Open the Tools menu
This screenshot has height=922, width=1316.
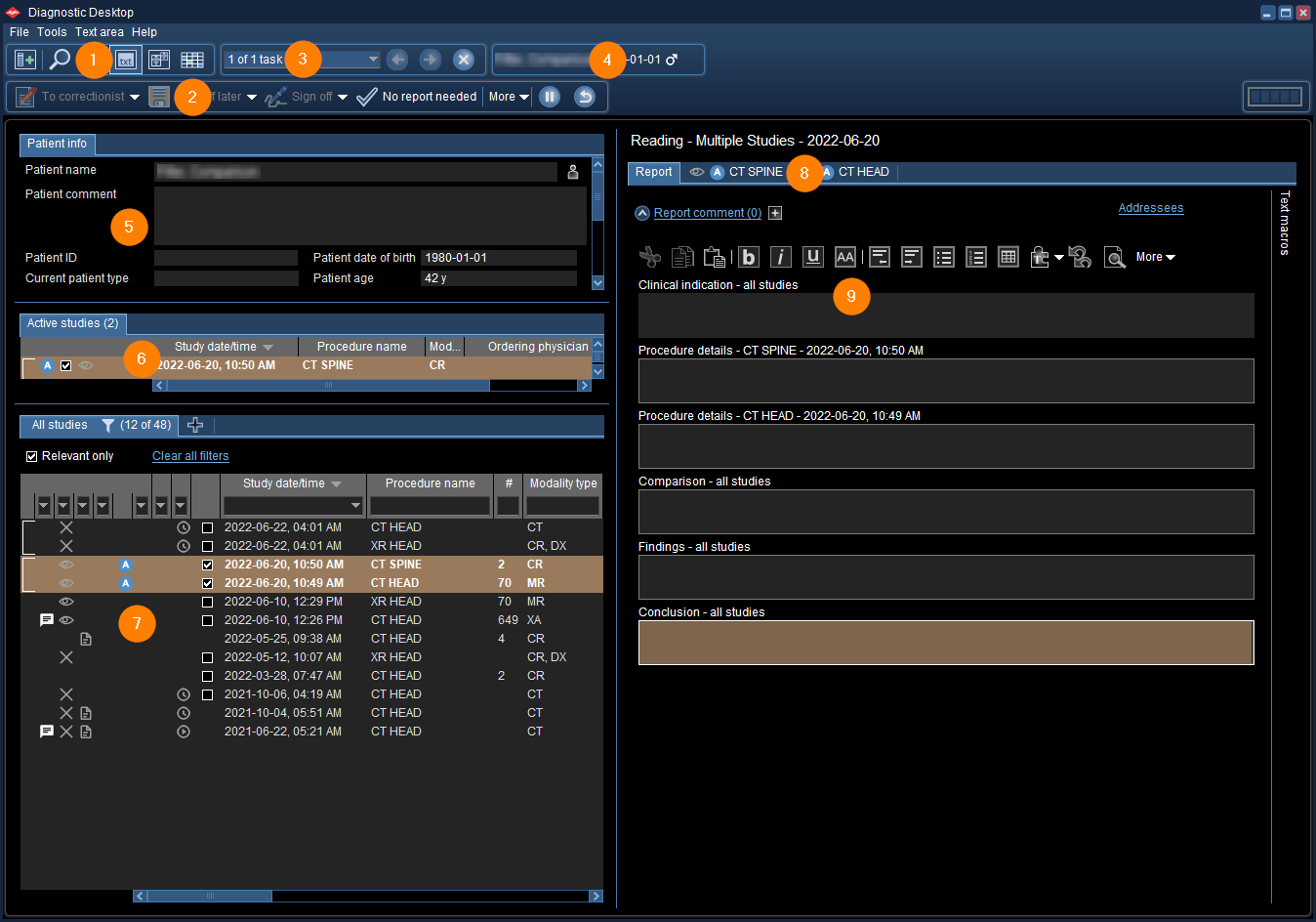coord(52,32)
